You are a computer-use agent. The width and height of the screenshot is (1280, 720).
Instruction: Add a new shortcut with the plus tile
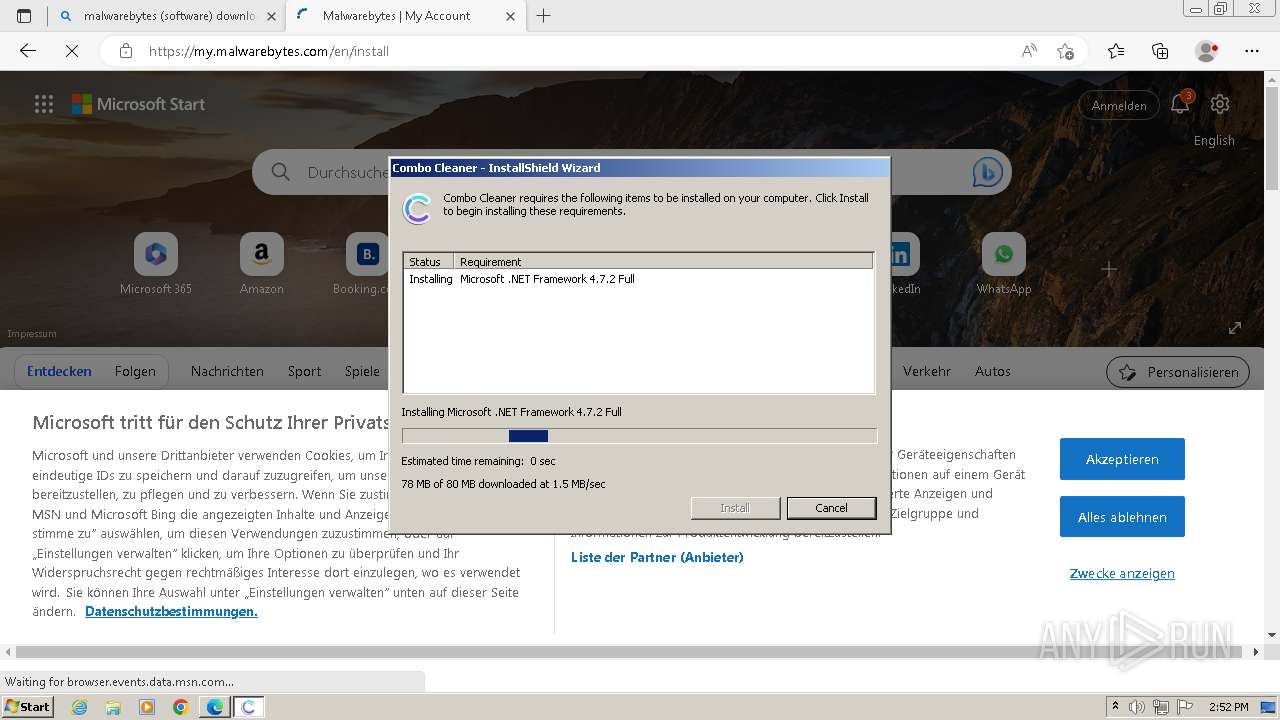[x=1109, y=269]
